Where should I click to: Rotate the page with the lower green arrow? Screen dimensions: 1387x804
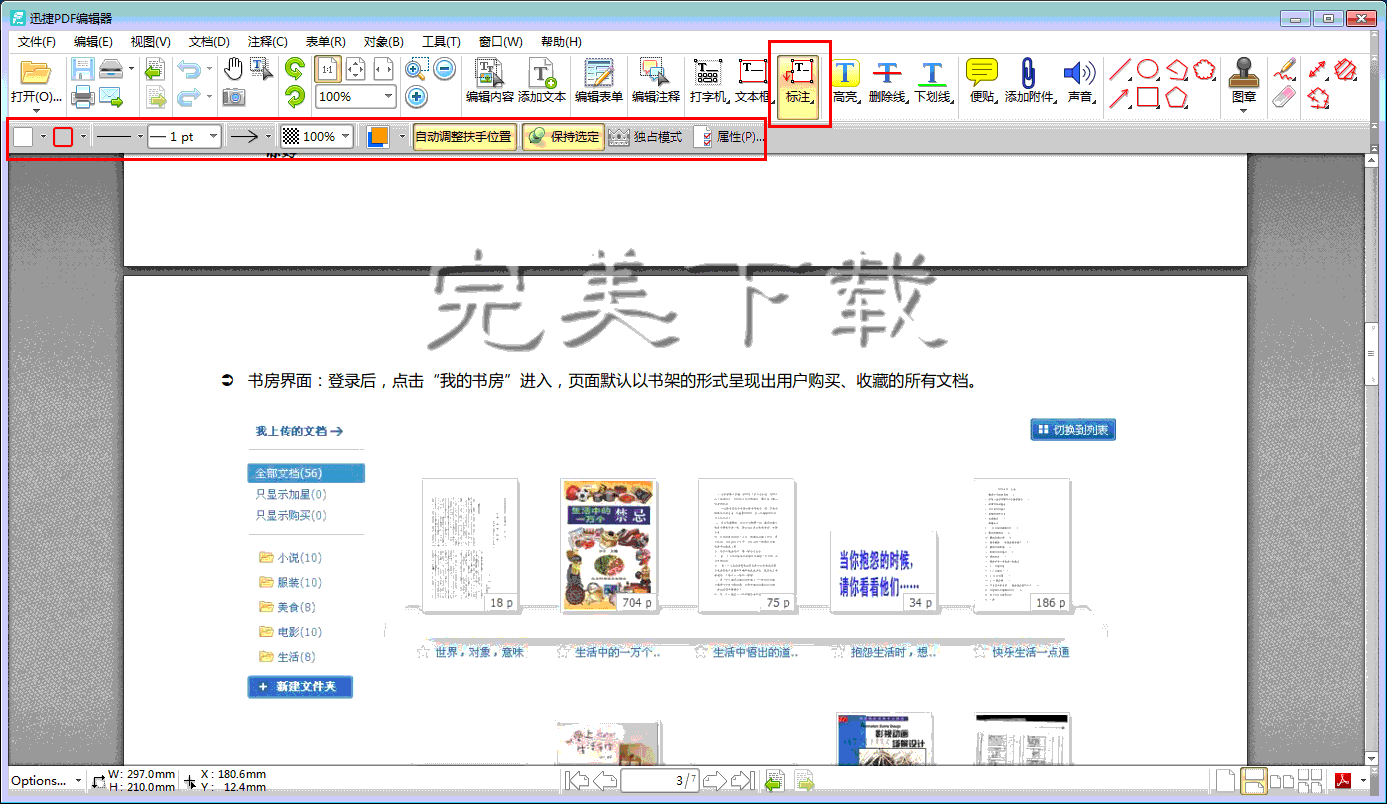coord(294,97)
